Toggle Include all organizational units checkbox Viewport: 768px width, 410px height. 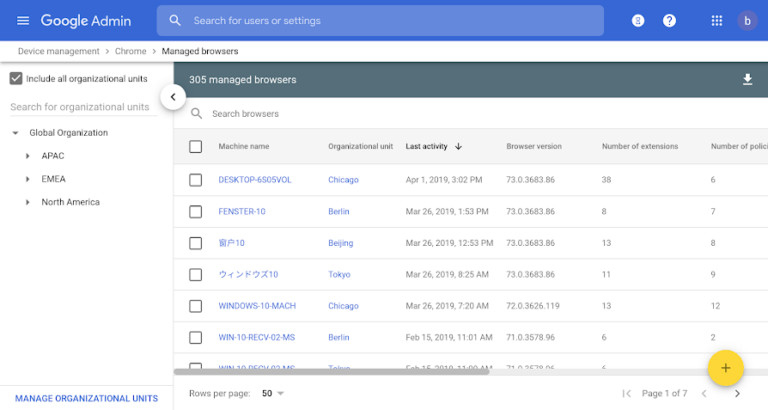coord(16,79)
